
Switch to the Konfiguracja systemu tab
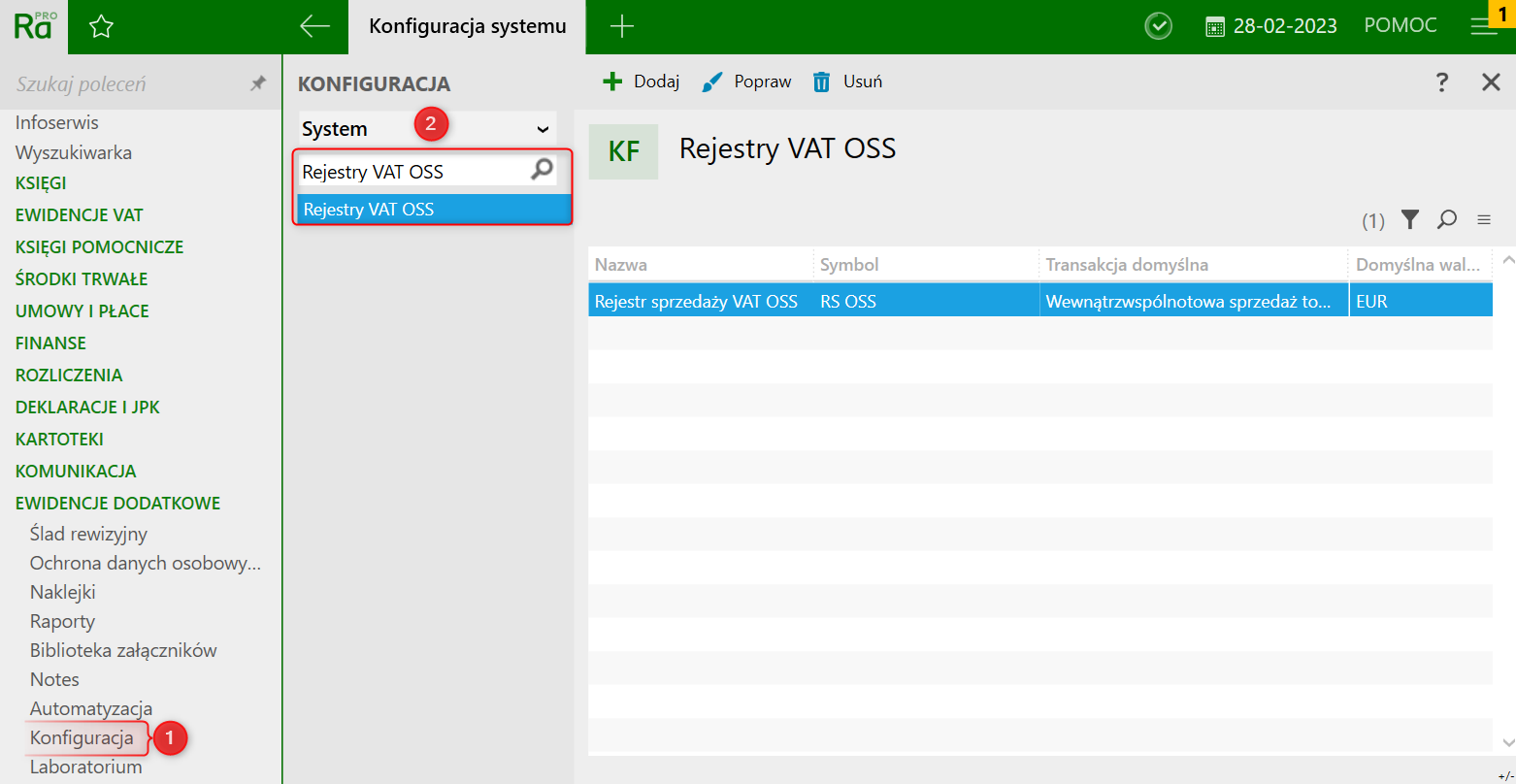468,27
